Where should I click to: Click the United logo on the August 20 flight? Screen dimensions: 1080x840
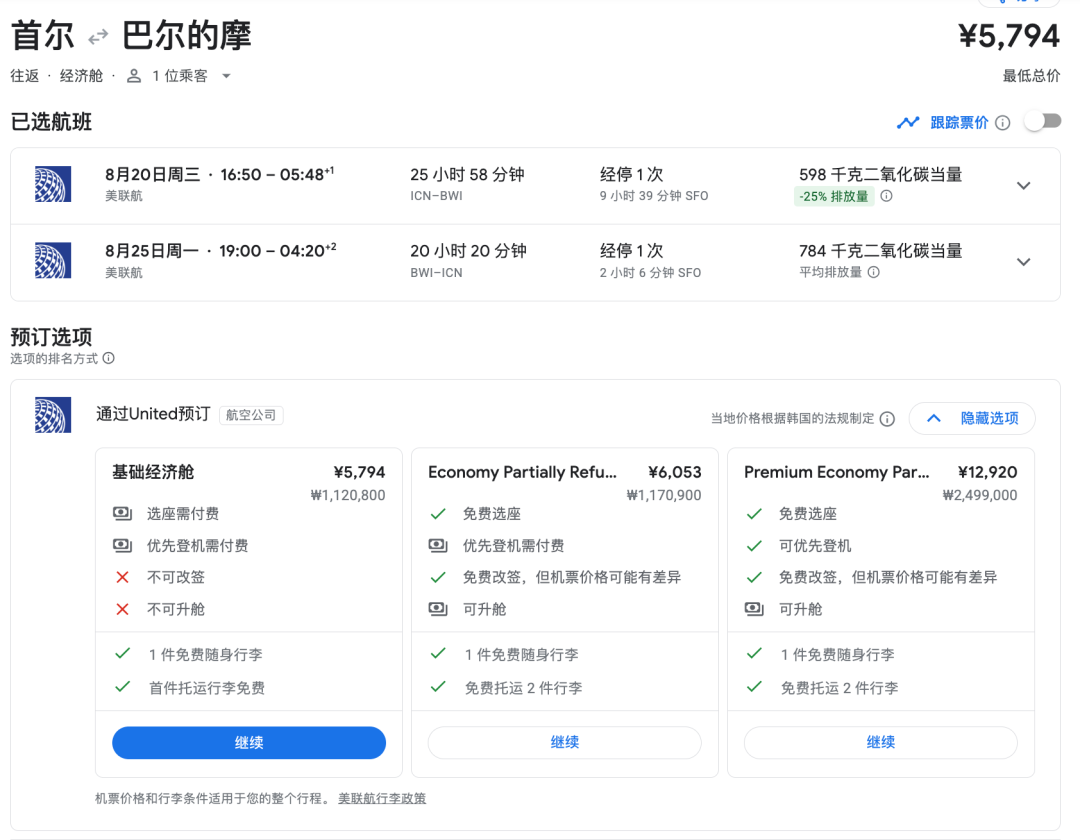[52, 185]
